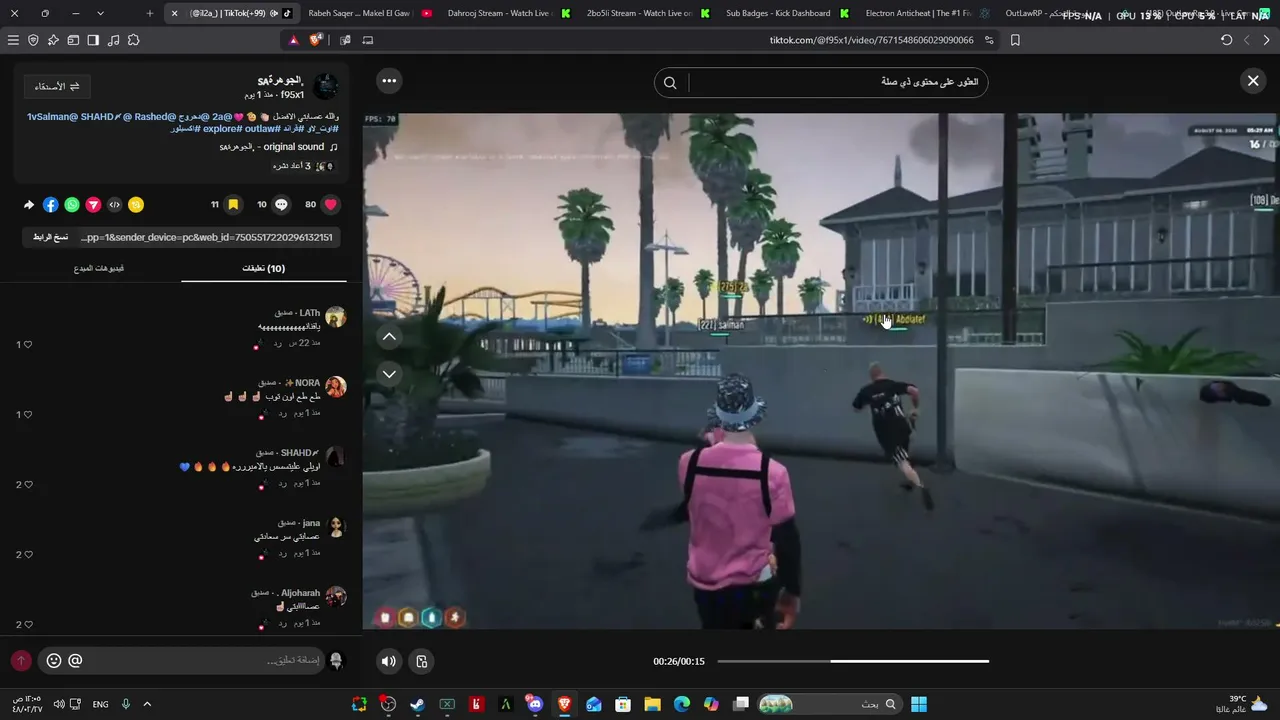Click the friends button (الأصدقاء)
The height and width of the screenshot is (720, 1280).
coord(57,86)
